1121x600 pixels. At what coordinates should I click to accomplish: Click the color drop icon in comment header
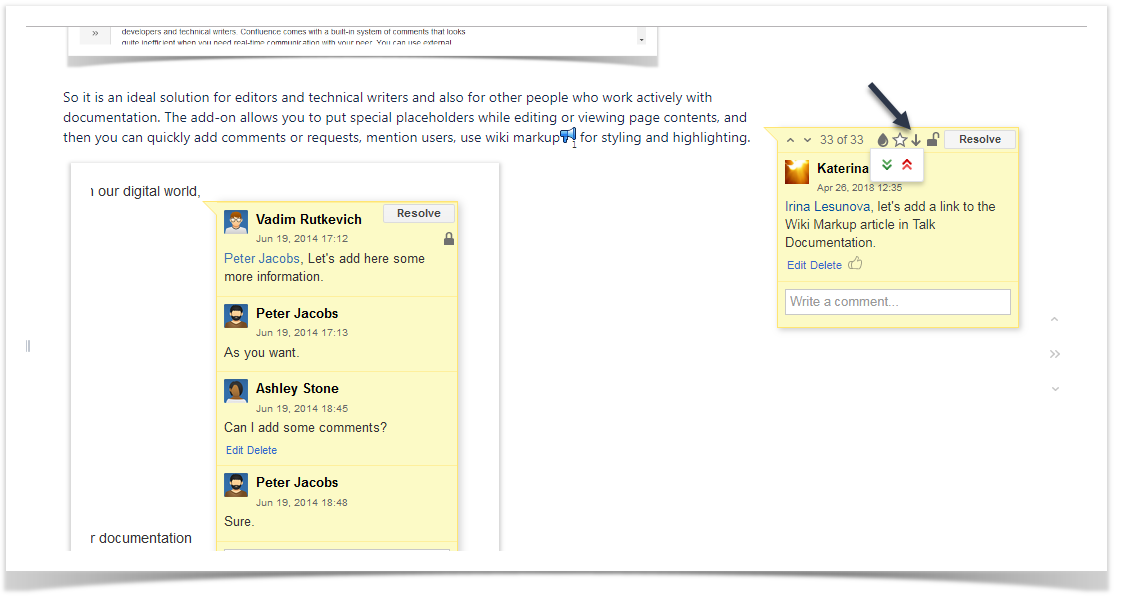pyautogui.click(x=882, y=140)
